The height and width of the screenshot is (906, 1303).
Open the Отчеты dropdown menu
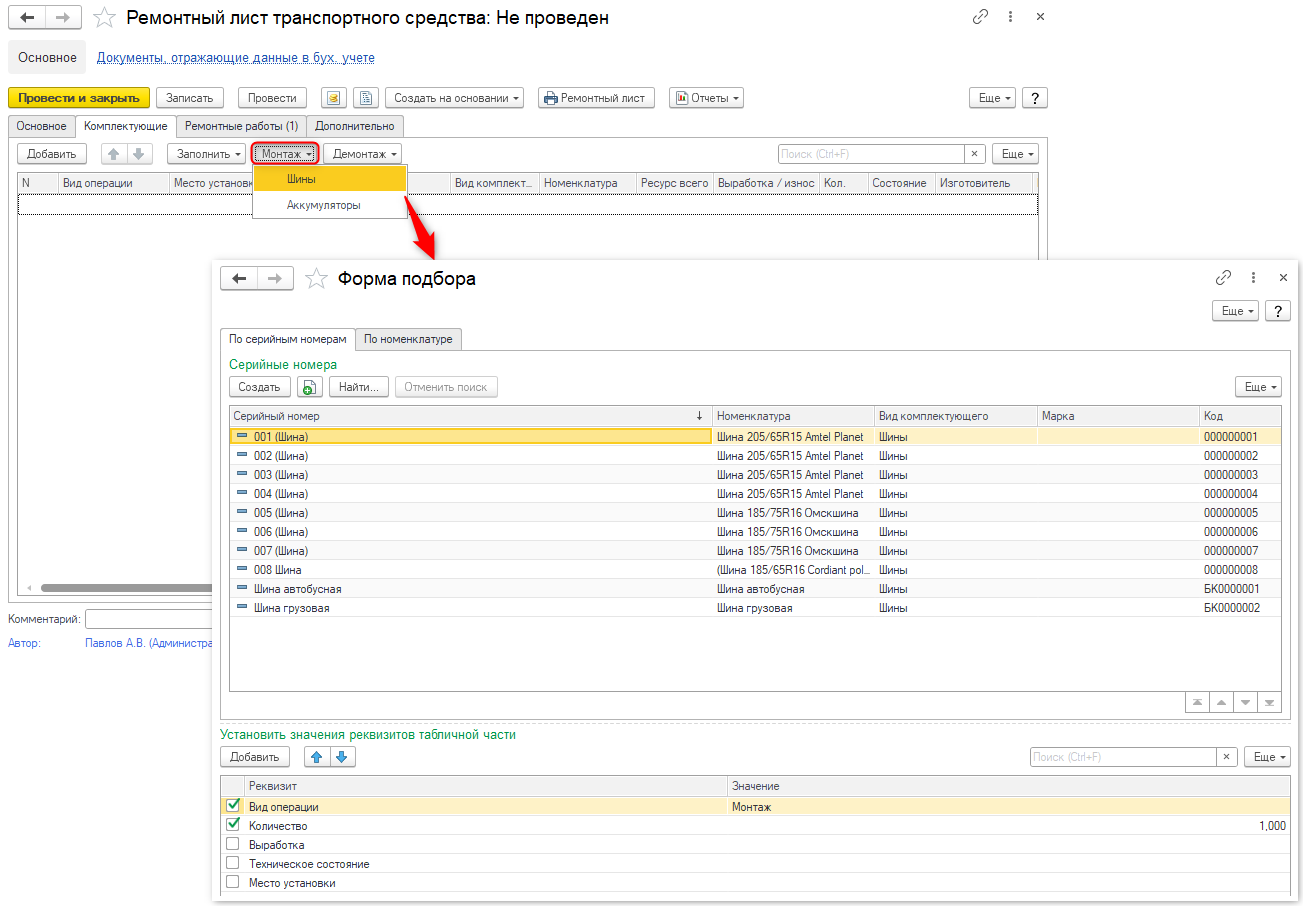pyautogui.click(x=706, y=98)
